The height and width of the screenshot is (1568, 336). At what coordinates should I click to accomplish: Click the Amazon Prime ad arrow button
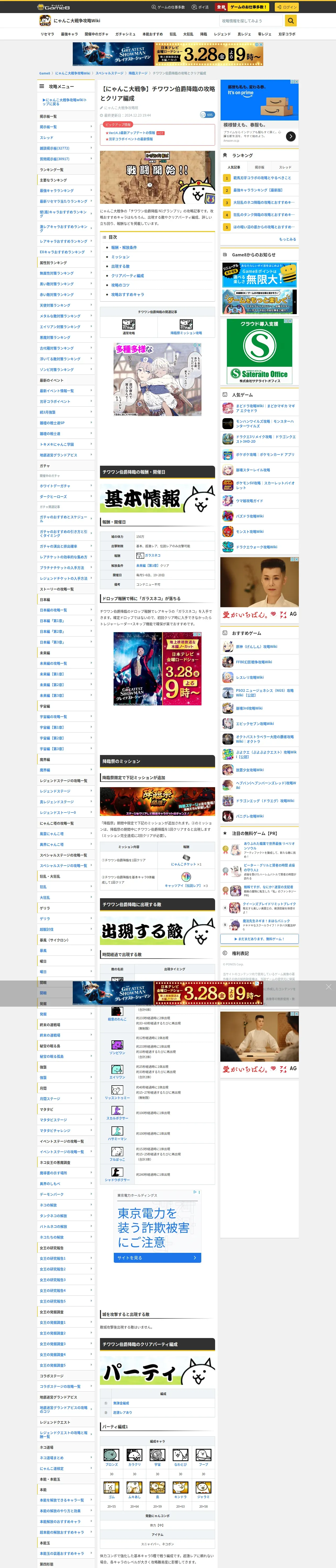click(291, 136)
